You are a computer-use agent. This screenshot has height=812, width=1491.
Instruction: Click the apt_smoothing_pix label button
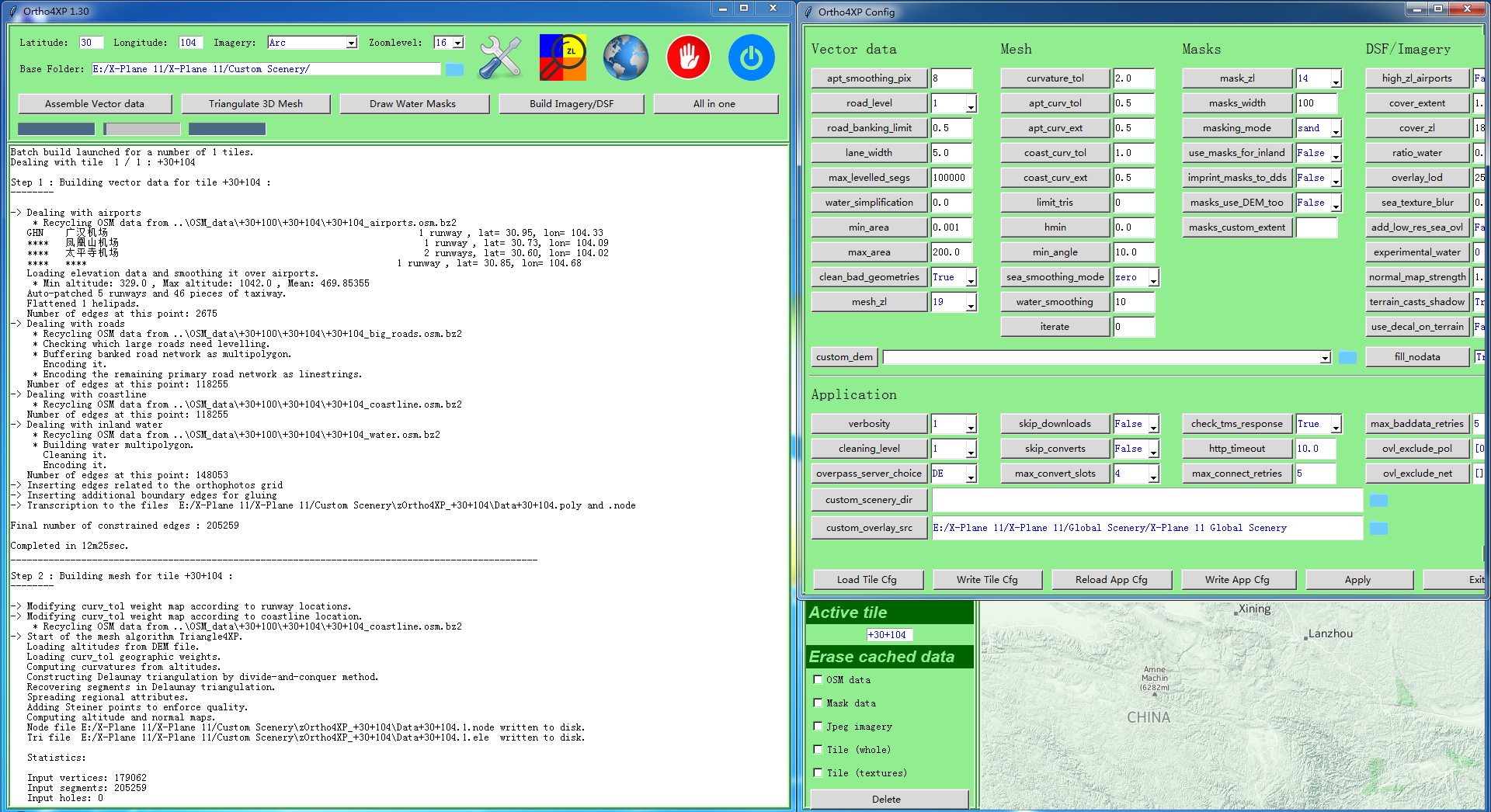pyautogui.click(x=869, y=78)
